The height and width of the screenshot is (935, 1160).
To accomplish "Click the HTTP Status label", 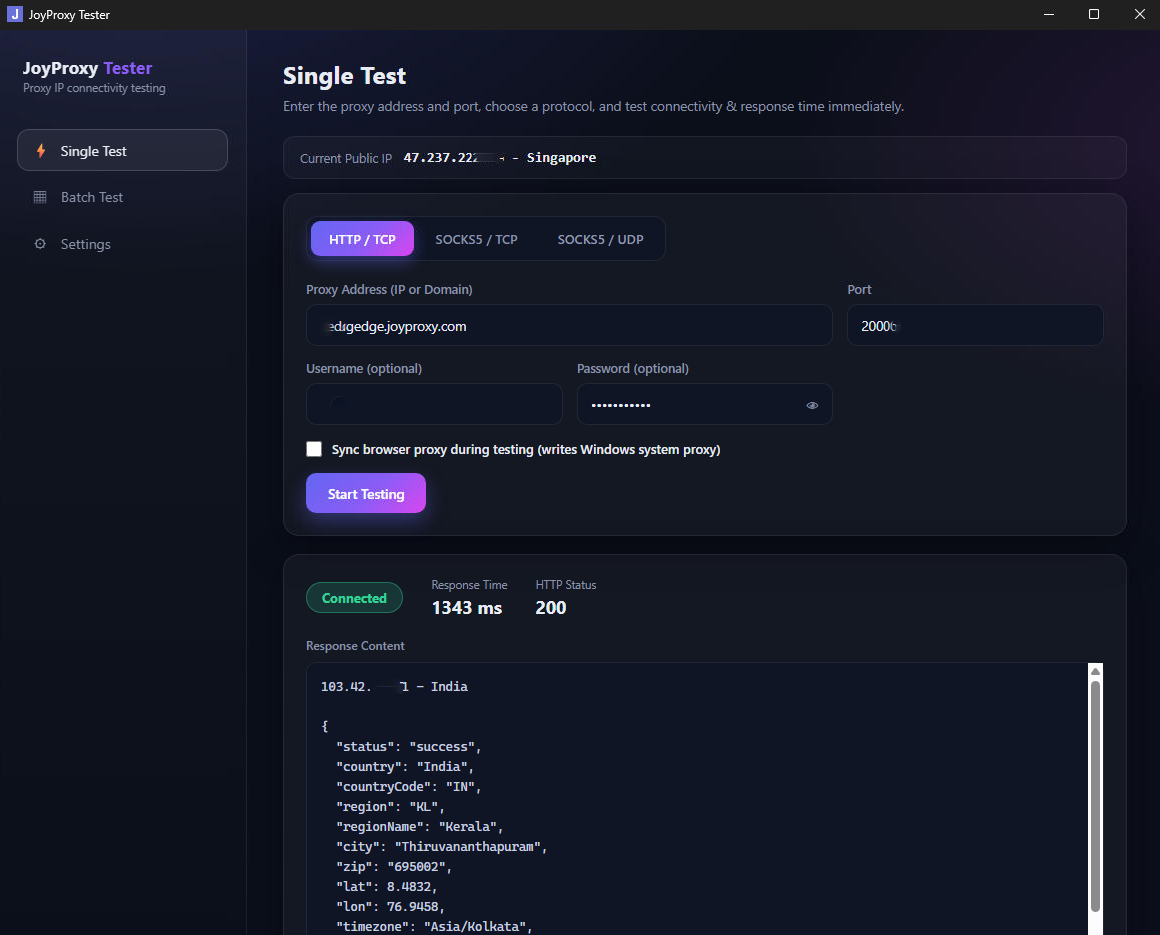I will [565, 584].
